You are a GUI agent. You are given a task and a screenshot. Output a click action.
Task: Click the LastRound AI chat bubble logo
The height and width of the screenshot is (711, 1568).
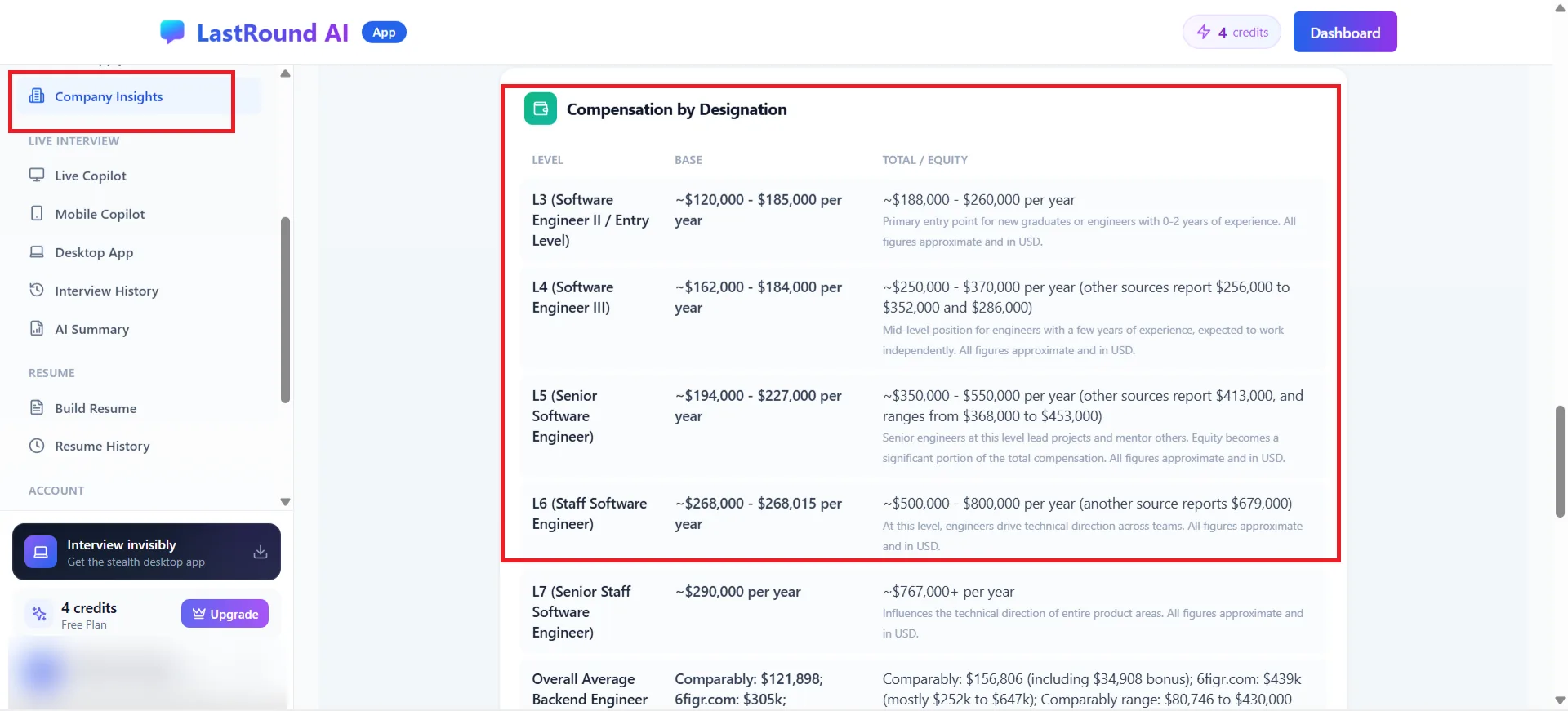[x=172, y=32]
